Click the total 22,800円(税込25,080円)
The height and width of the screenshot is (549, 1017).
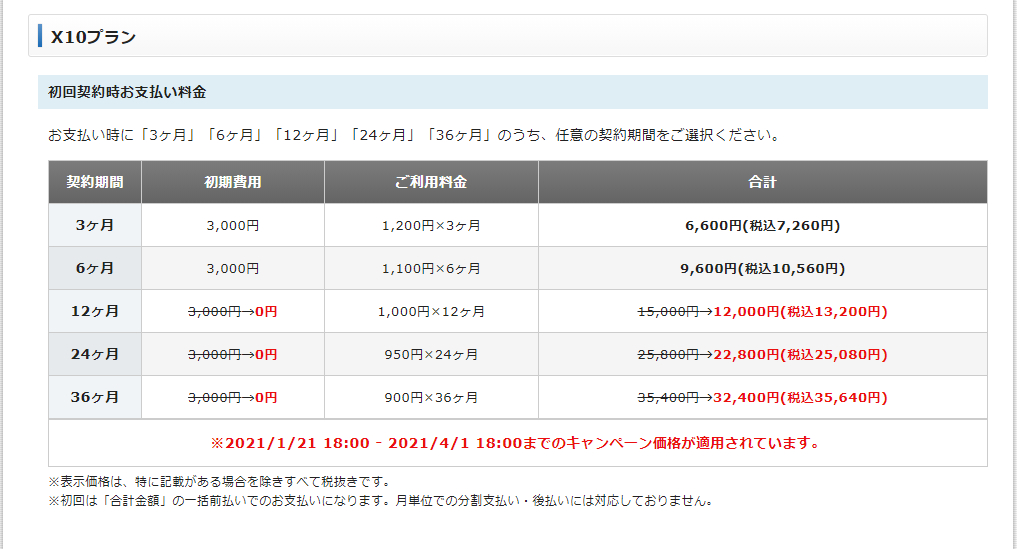pos(800,354)
